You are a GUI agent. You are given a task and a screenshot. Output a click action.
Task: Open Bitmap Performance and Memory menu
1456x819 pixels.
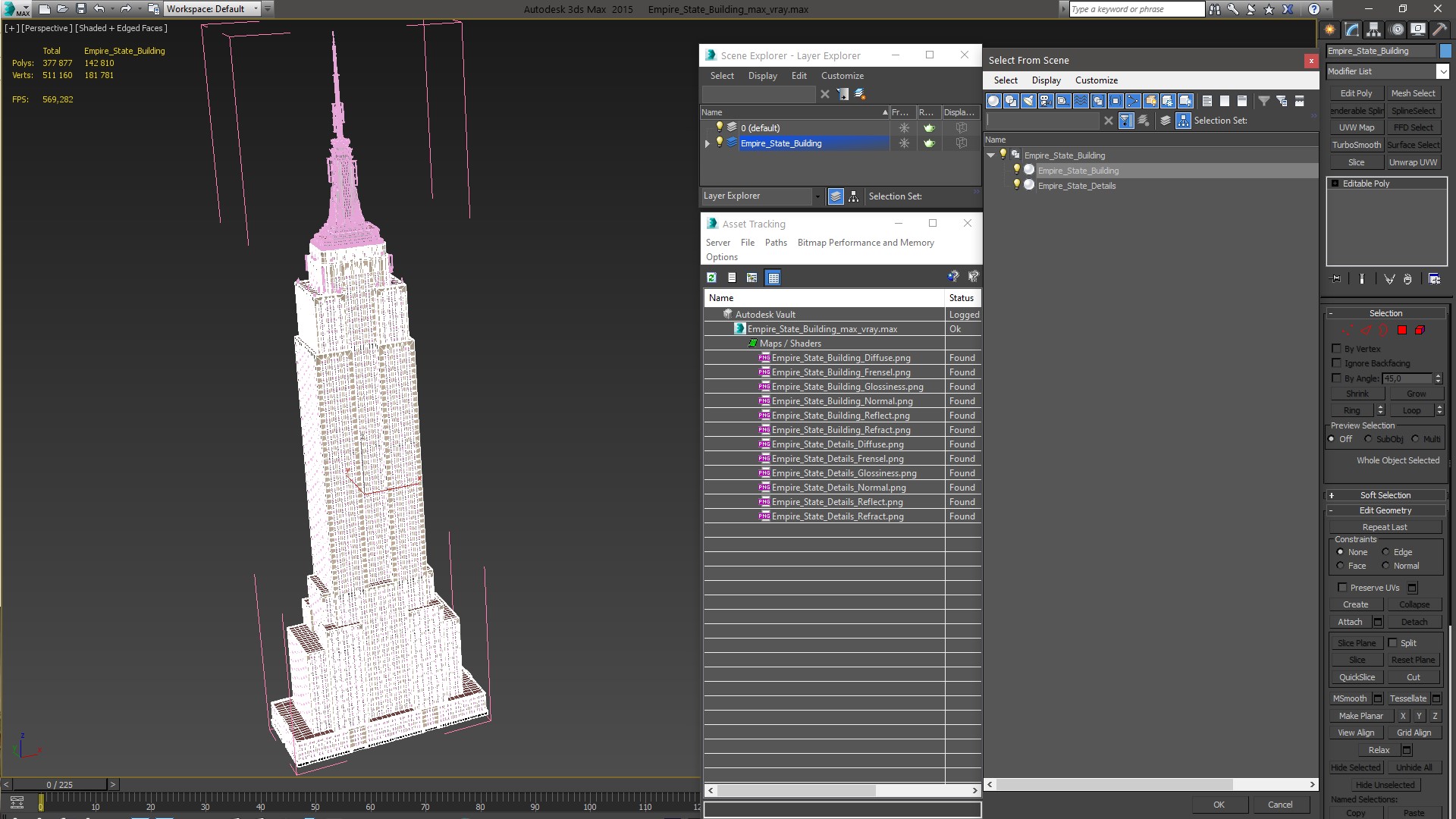(865, 243)
